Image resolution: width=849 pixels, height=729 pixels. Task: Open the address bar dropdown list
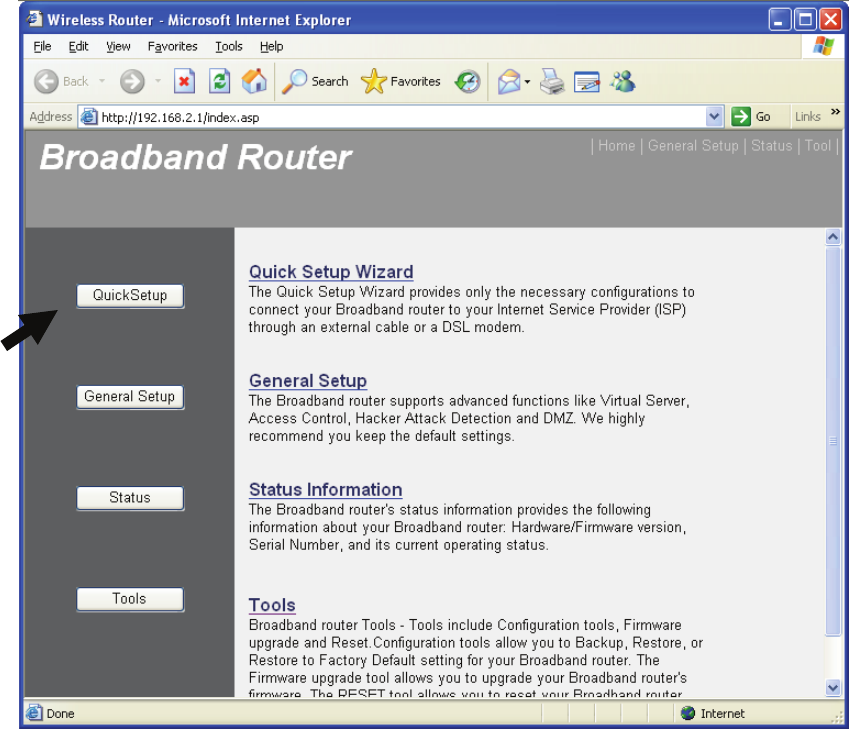point(714,116)
